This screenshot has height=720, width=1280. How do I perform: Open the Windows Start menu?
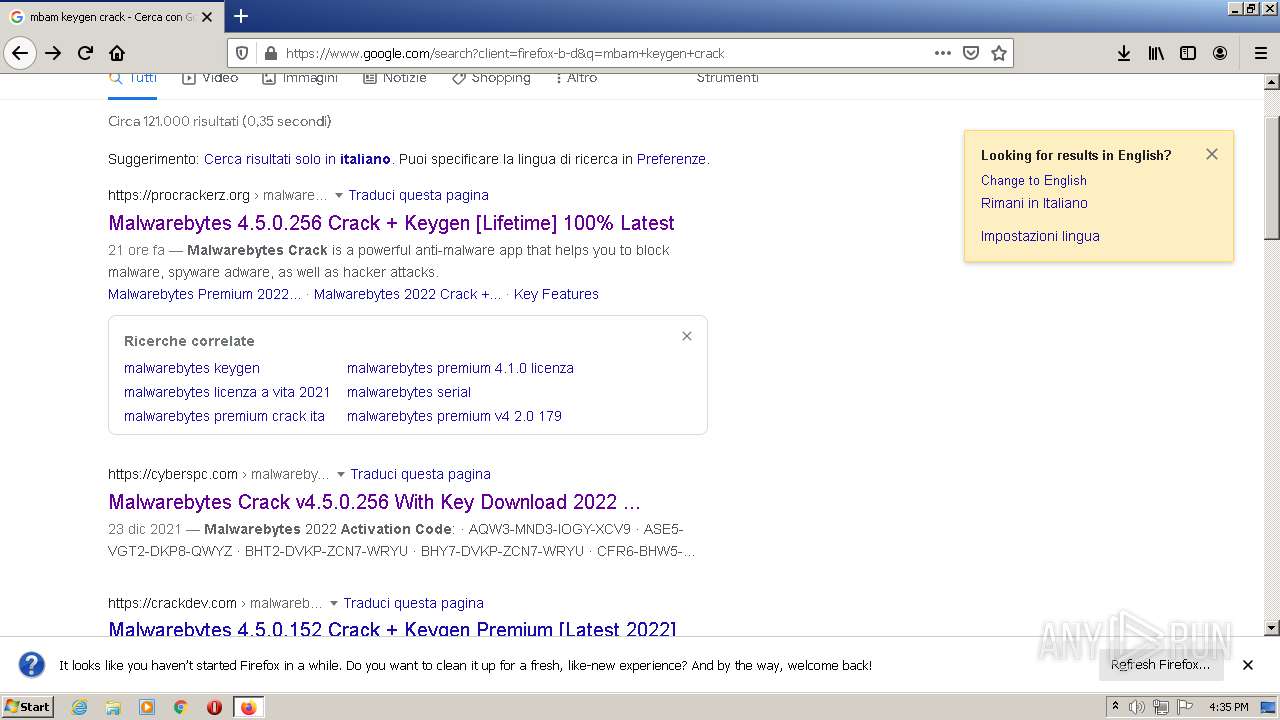28,706
